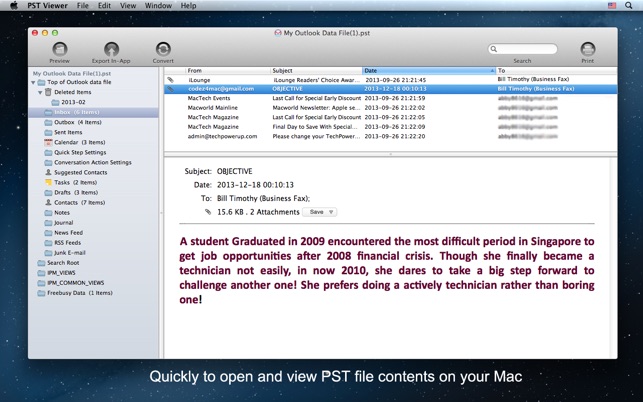Click the Suggested Contacts person icon
Screen dimensions: 643x402
(x=48, y=172)
